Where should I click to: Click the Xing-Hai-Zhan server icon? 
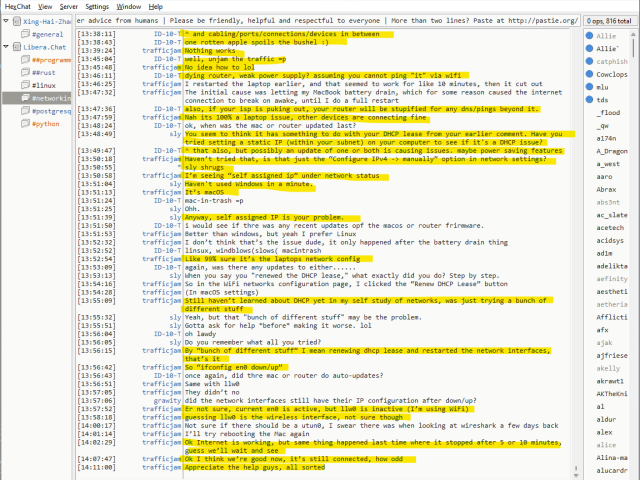tap(17, 21)
